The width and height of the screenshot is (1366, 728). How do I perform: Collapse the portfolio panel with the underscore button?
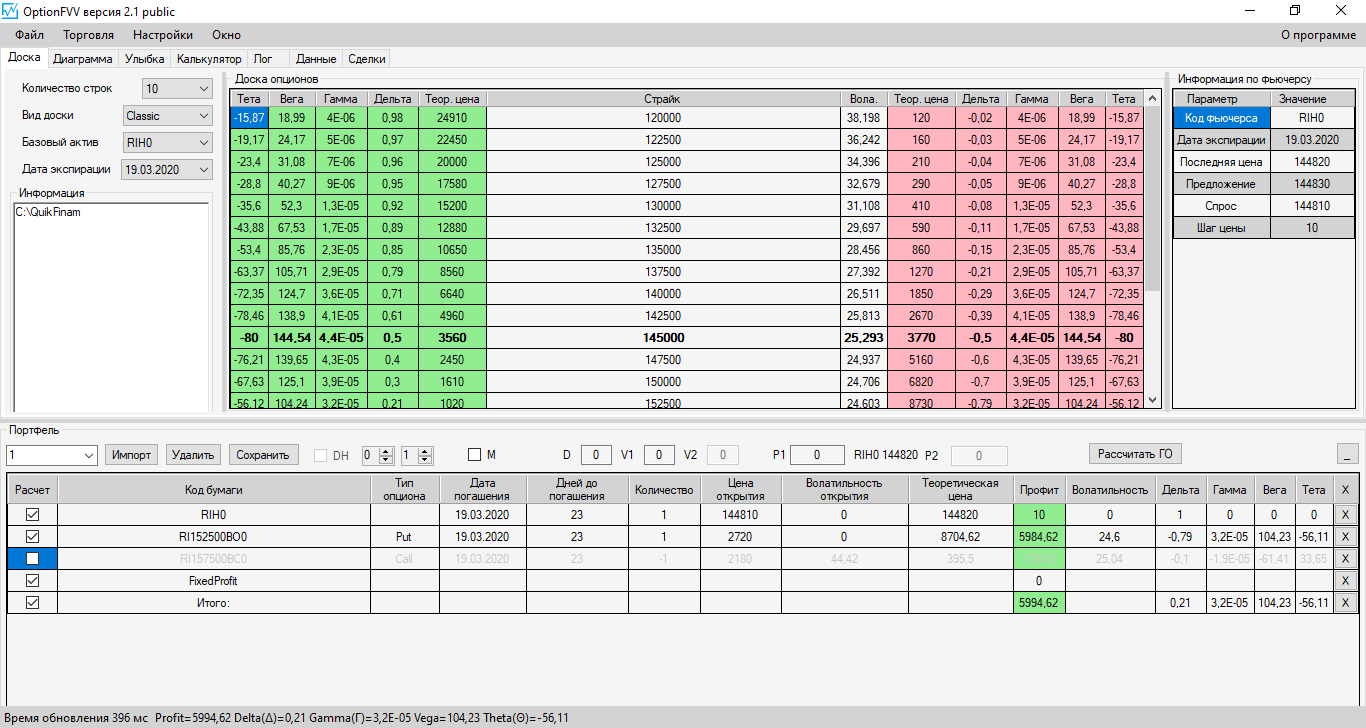1346,454
